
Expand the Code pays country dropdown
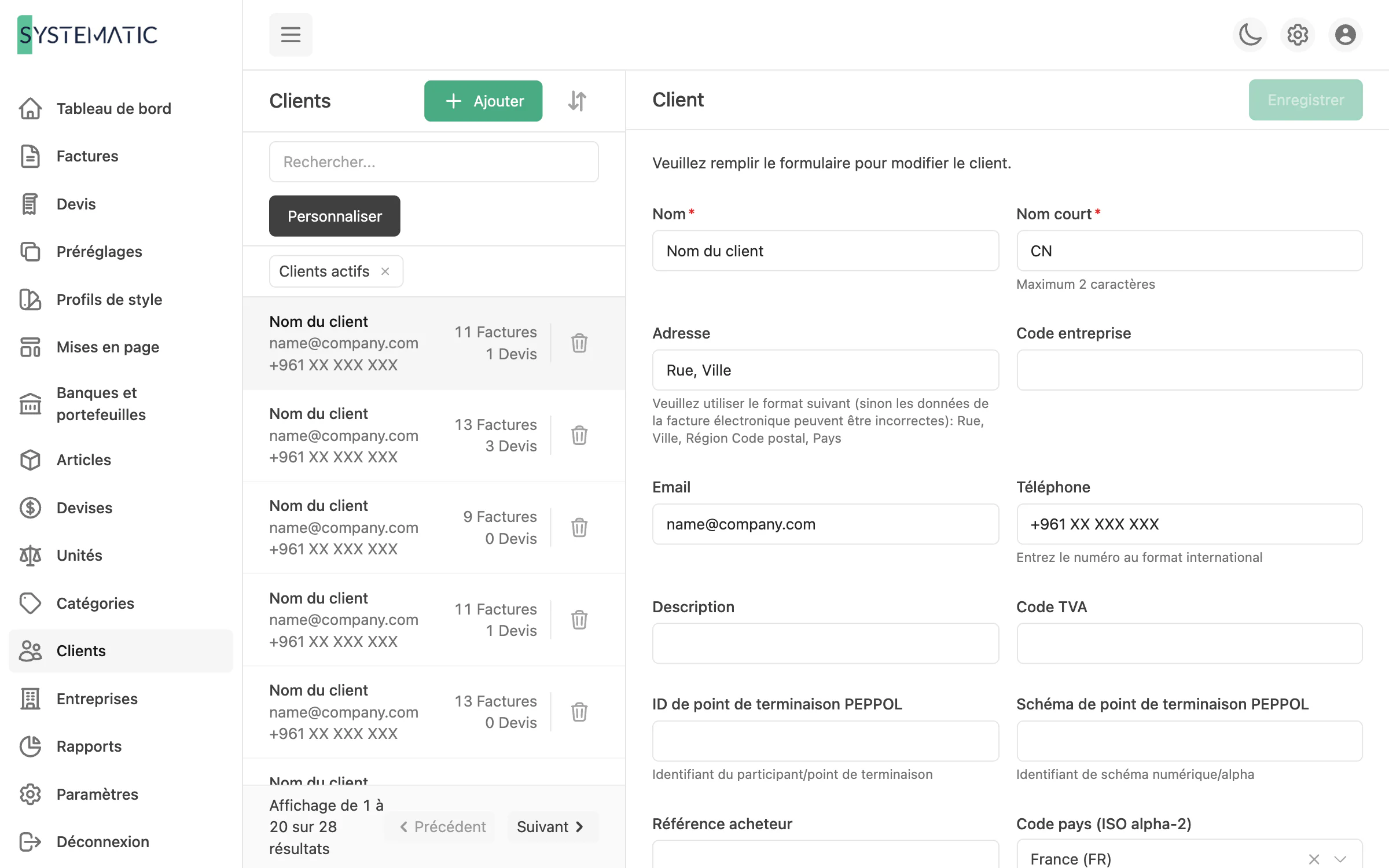pos(1340,859)
